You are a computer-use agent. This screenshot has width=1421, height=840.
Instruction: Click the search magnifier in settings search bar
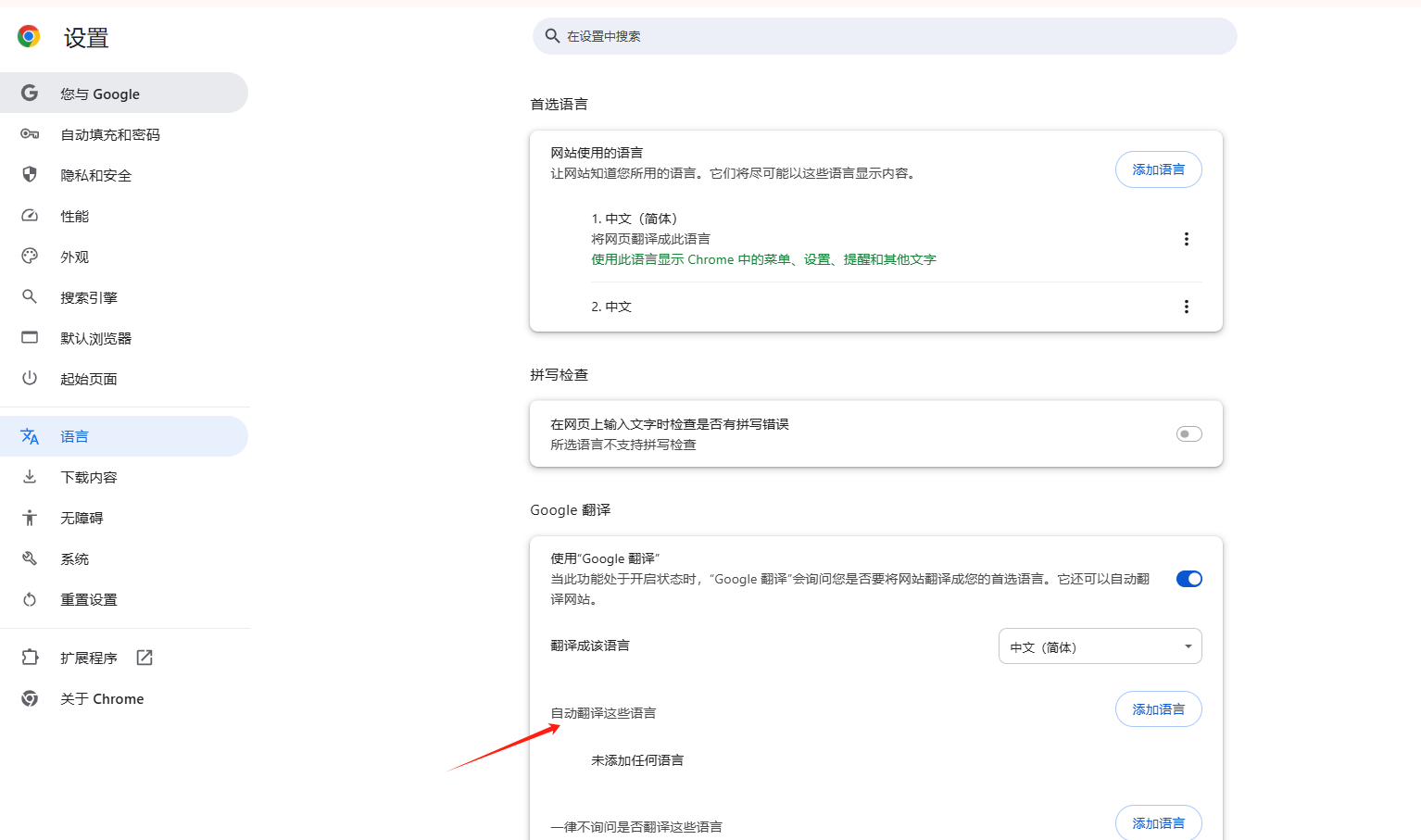[552, 35]
